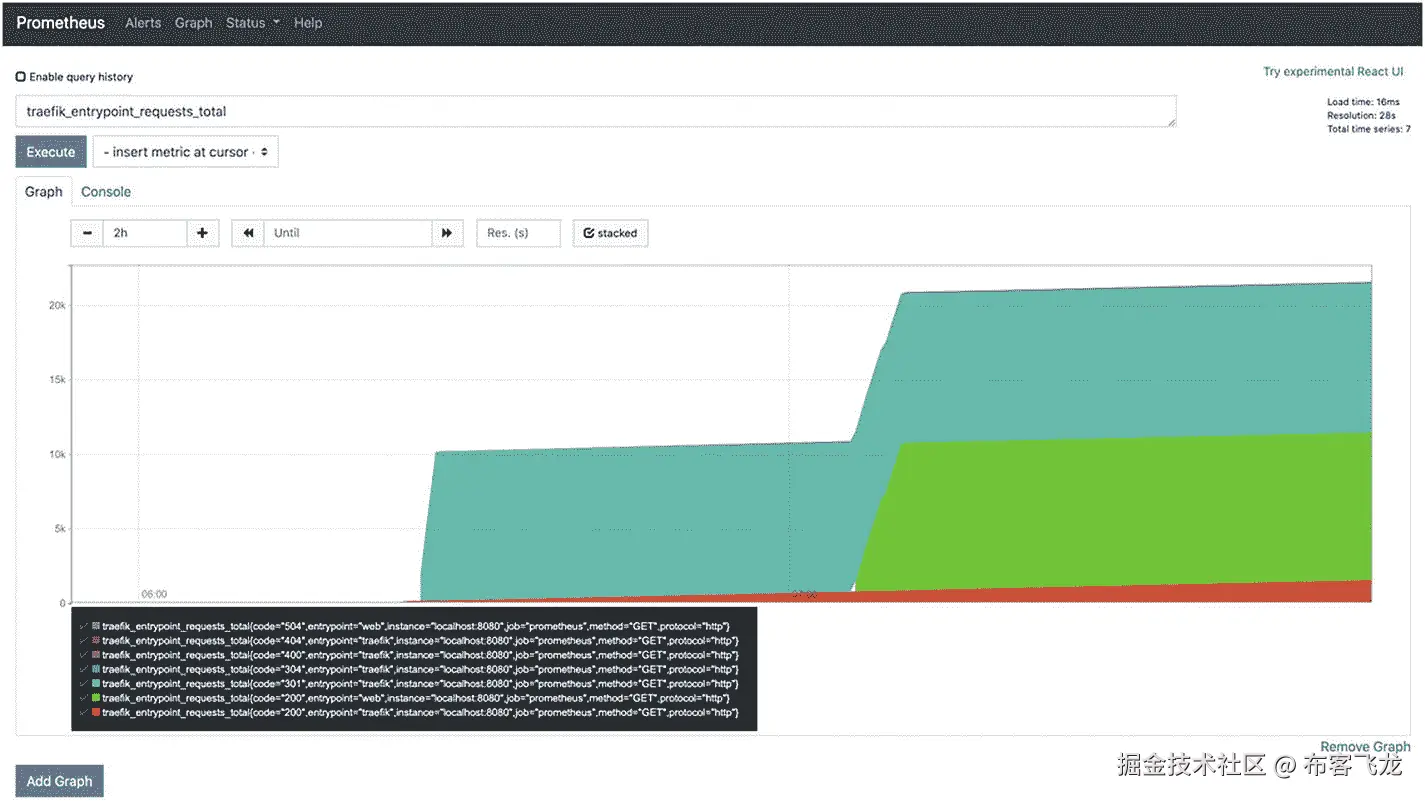
Task: Click the minus button to decrease time range
Action: (87, 233)
